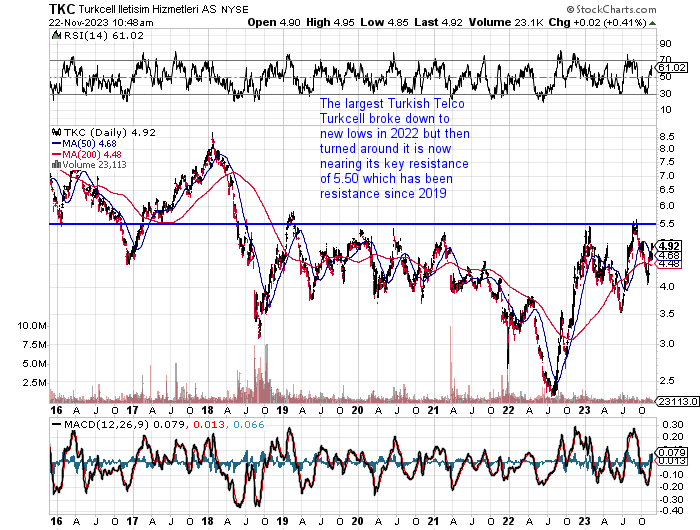The image size is (700, 530).
Task: Click the blue 0.066 histogram value in MACD legend
Action: coord(249,425)
